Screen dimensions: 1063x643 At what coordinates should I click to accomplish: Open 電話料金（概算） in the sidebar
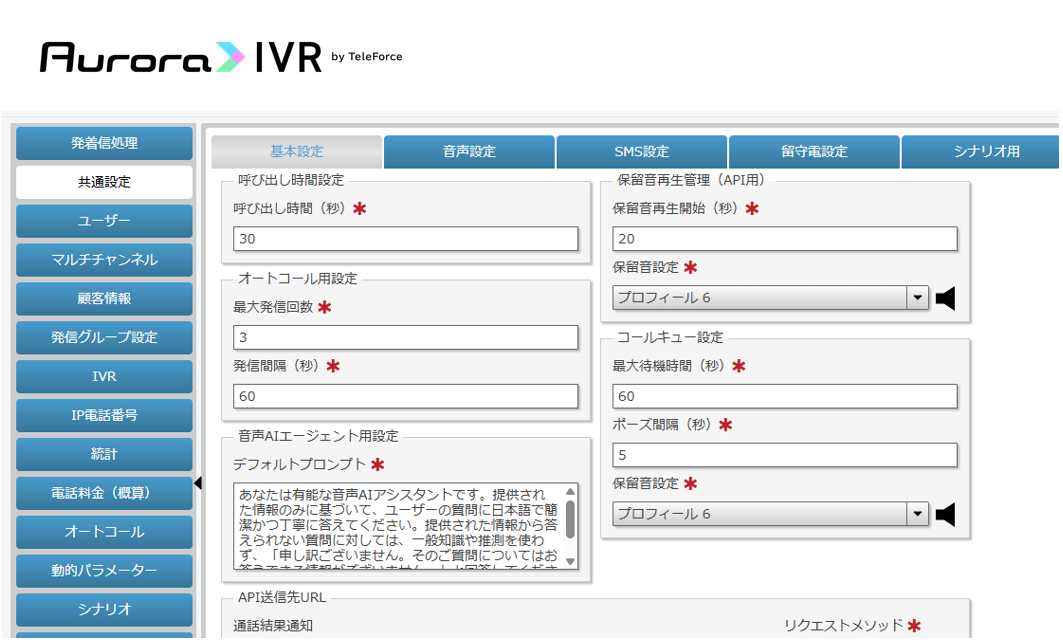(x=104, y=493)
